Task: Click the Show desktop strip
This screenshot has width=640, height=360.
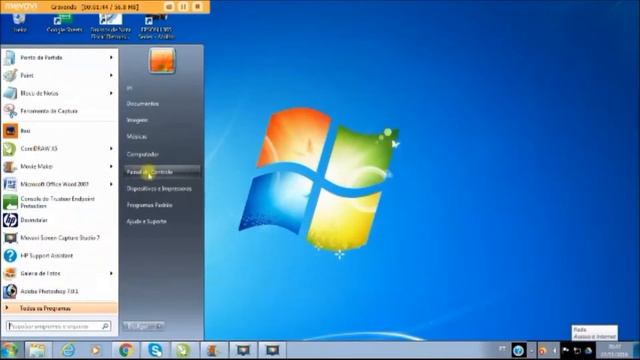Action: [x=636, y=350]
